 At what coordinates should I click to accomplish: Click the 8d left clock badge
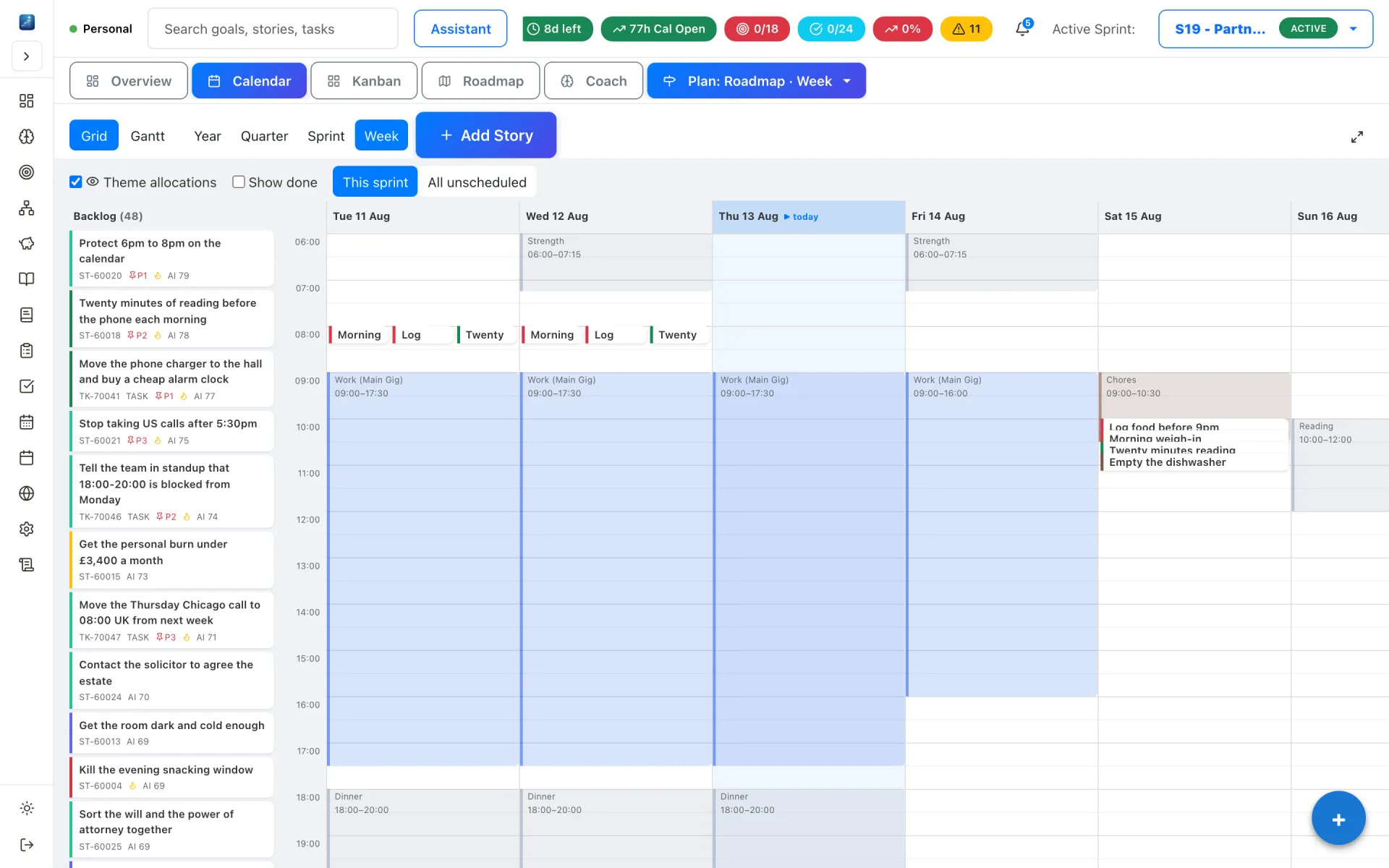(x=558, y=29)
